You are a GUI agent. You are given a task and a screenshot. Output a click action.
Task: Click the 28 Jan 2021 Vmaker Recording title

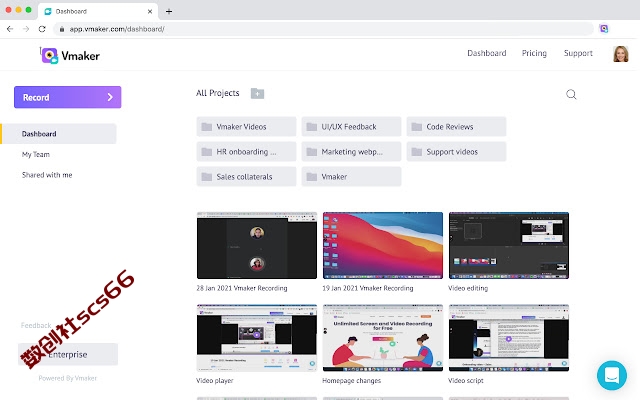tap(242, 288)
